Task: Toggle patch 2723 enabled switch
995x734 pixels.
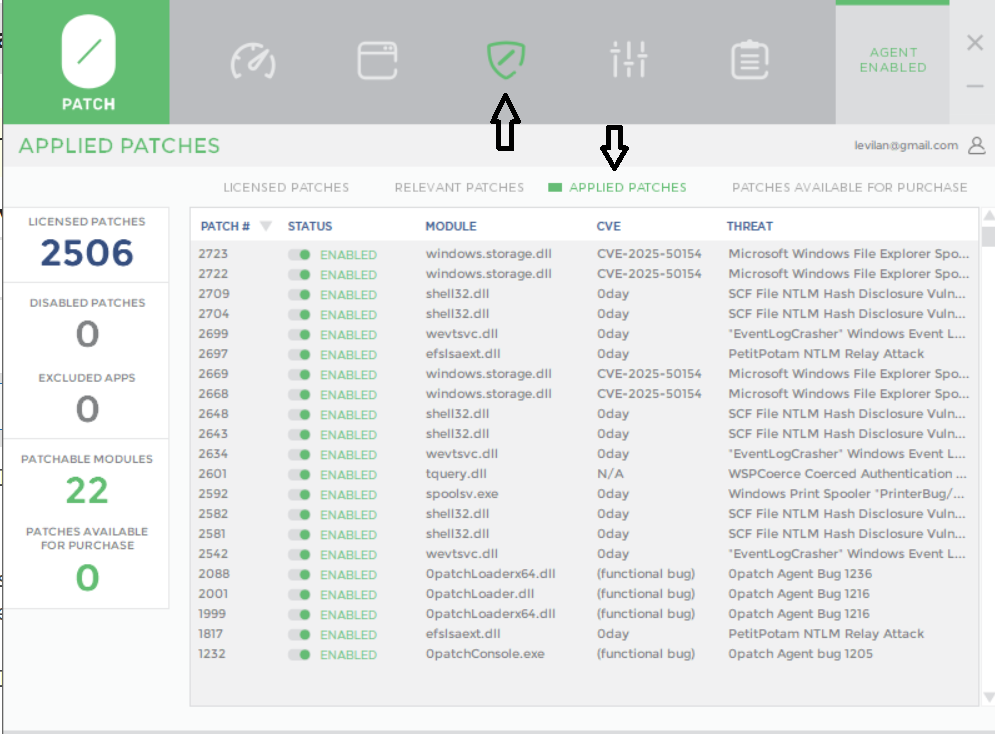Action: tap(299, 254)
